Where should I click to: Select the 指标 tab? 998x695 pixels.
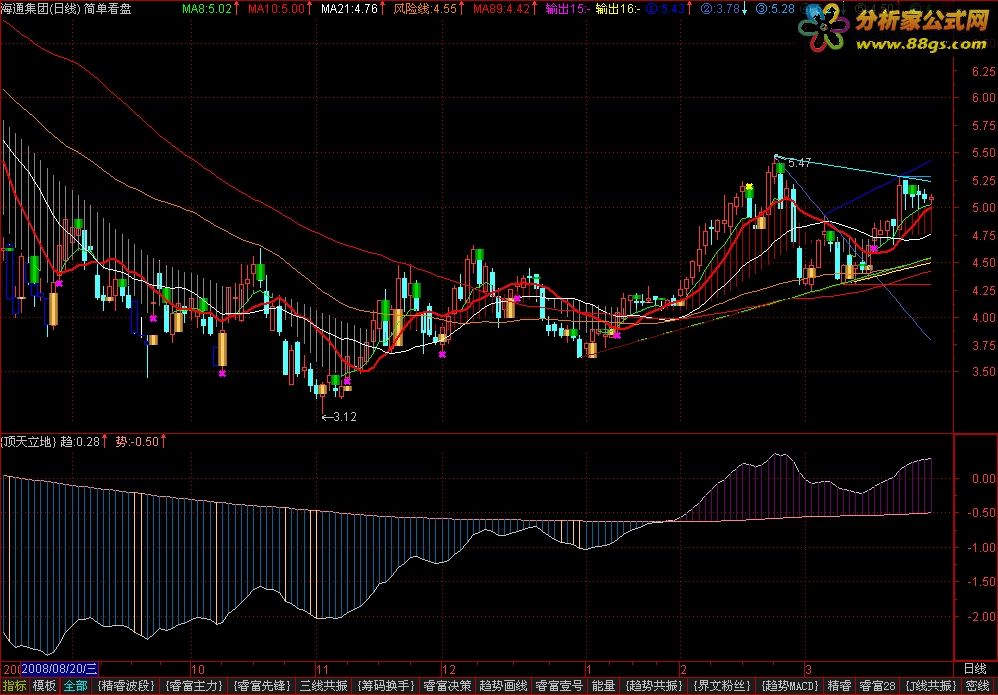[15, 686]
